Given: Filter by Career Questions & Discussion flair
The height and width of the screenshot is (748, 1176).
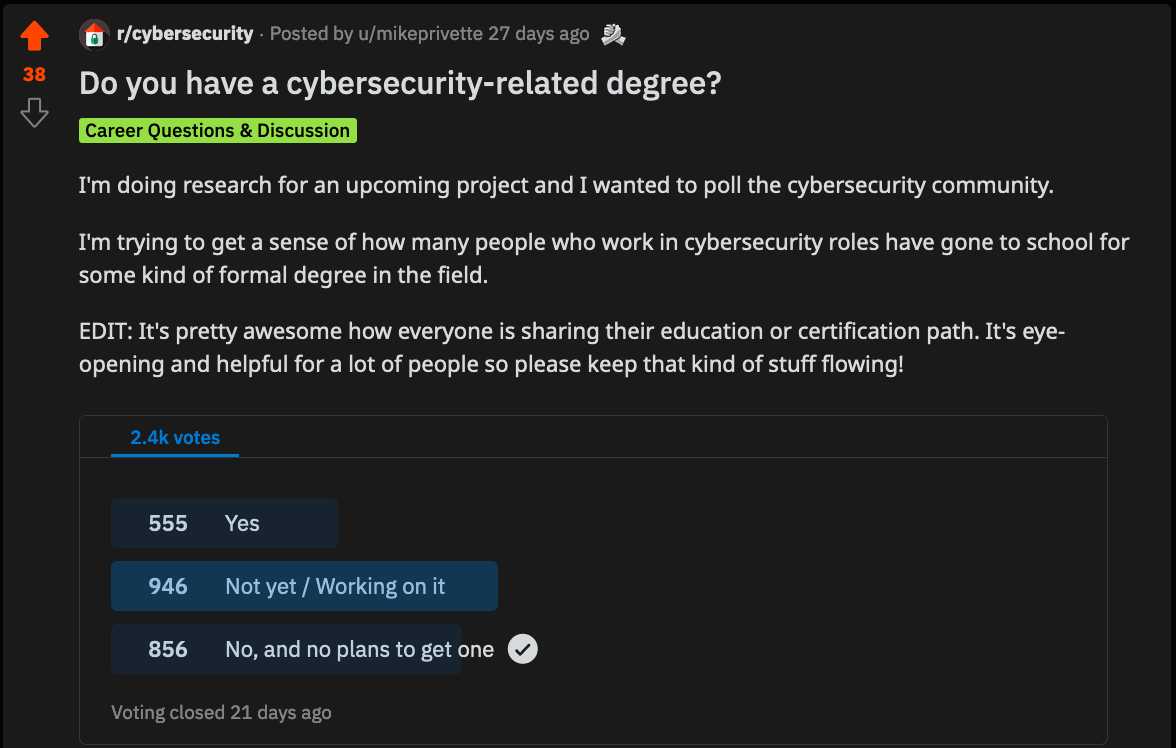Looking at the screenshot, I should (218, 131).
